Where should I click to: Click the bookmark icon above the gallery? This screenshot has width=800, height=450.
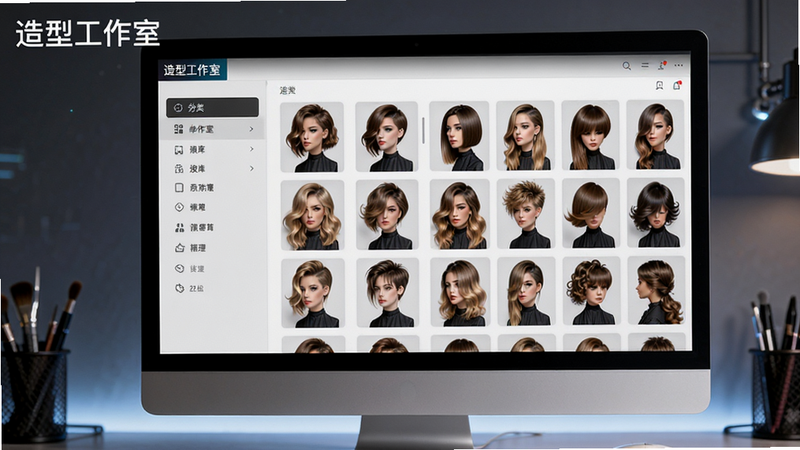click(659, 86)
